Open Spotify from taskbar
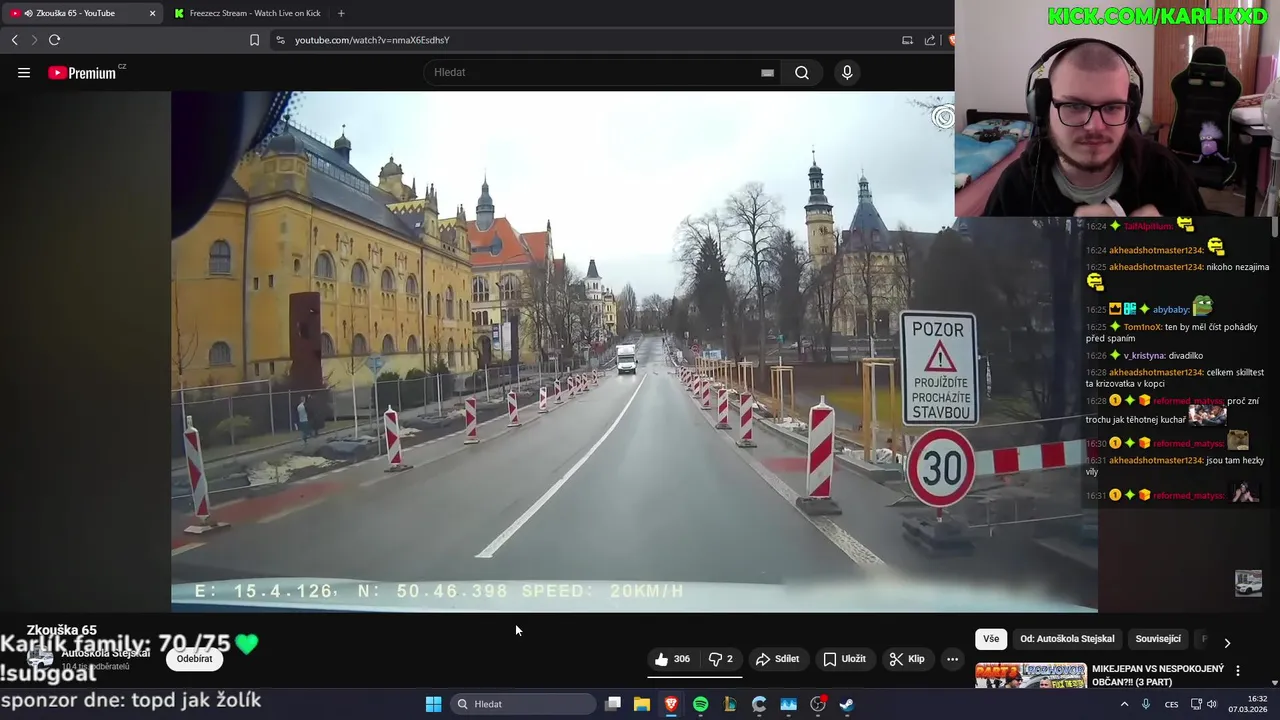Screen dimensions: 1280x720 [x=700, y=704]
